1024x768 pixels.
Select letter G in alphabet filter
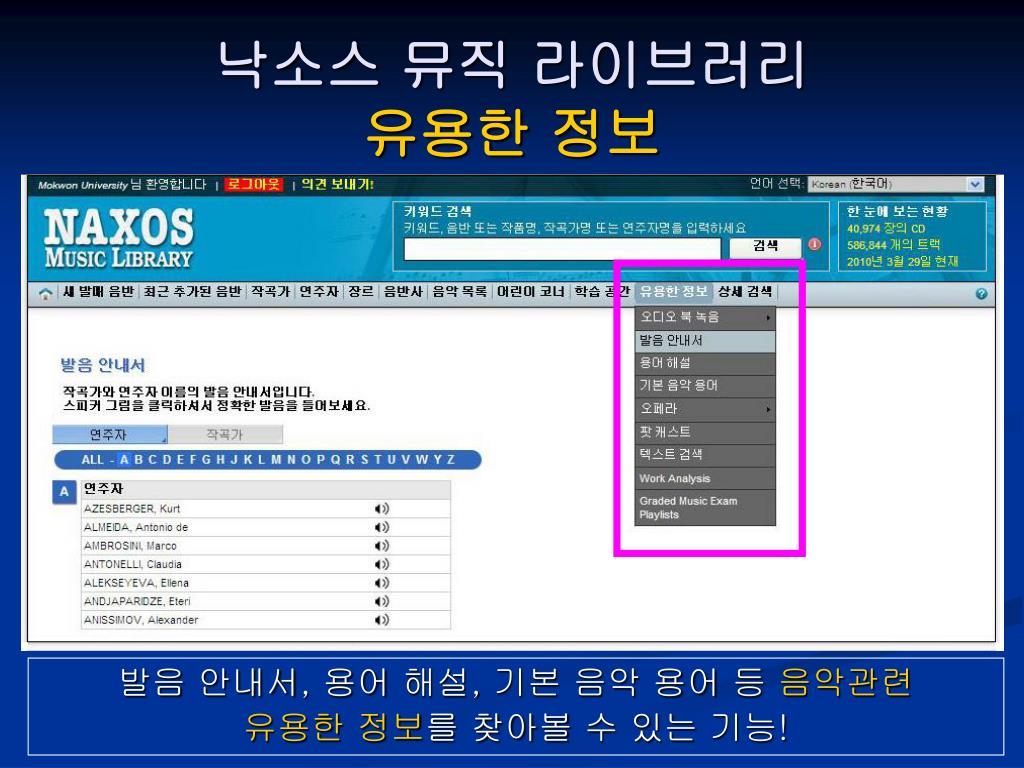click(x=206, y=460)
